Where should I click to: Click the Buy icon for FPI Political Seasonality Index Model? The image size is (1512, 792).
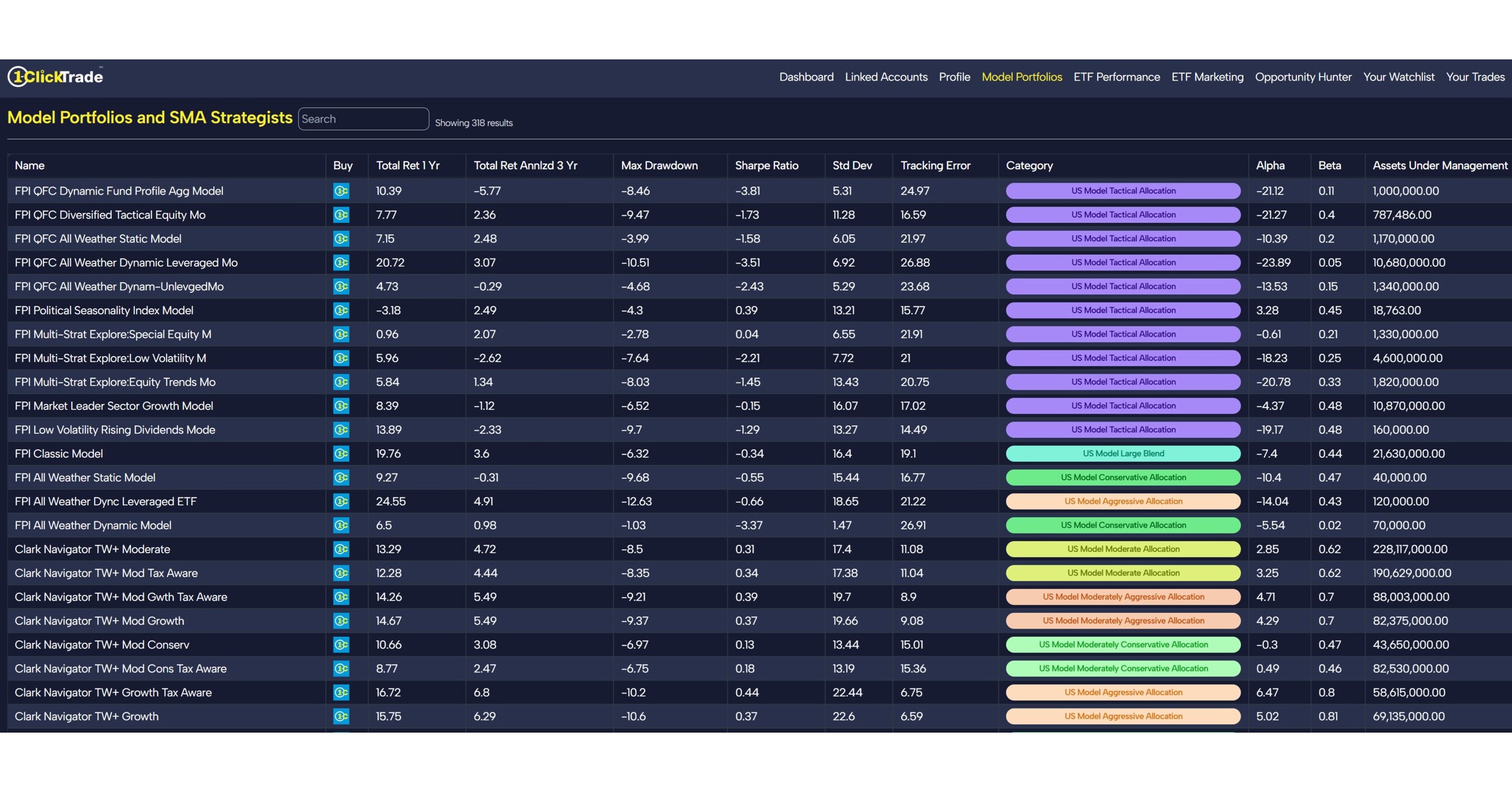342,310
